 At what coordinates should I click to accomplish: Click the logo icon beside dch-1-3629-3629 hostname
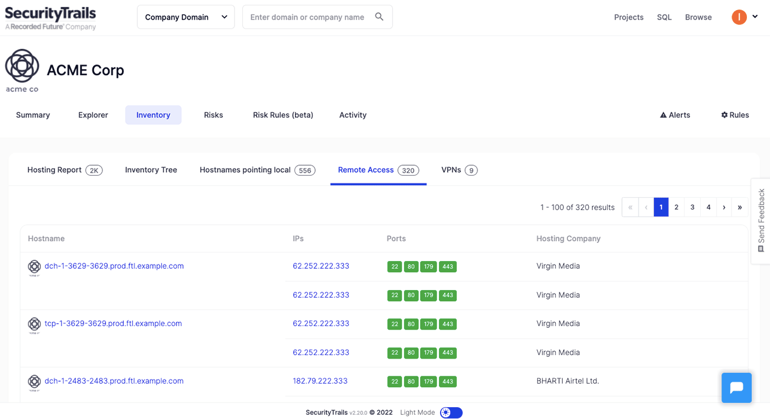tap(34, 267)
